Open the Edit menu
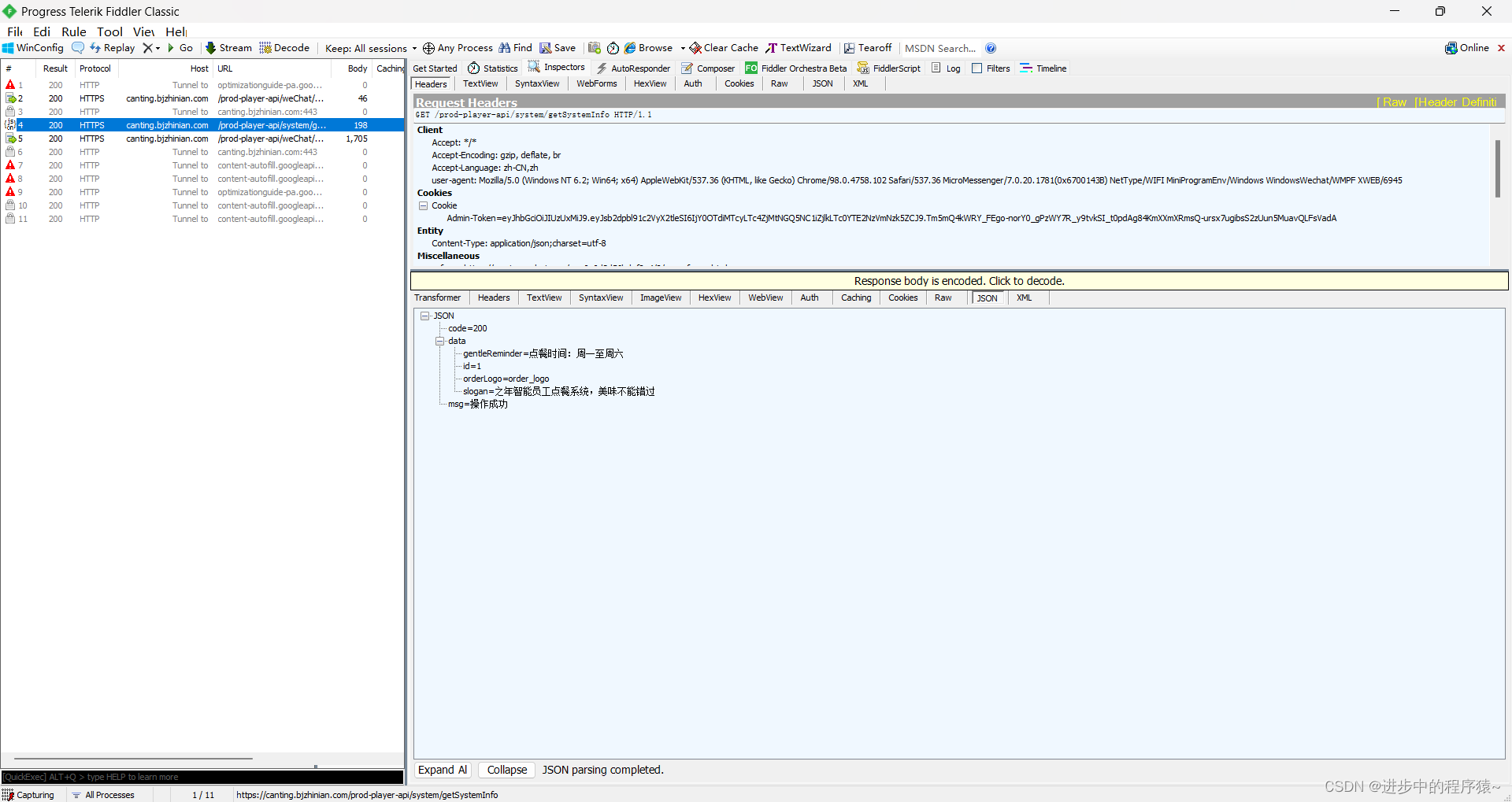 click(42, 31)
